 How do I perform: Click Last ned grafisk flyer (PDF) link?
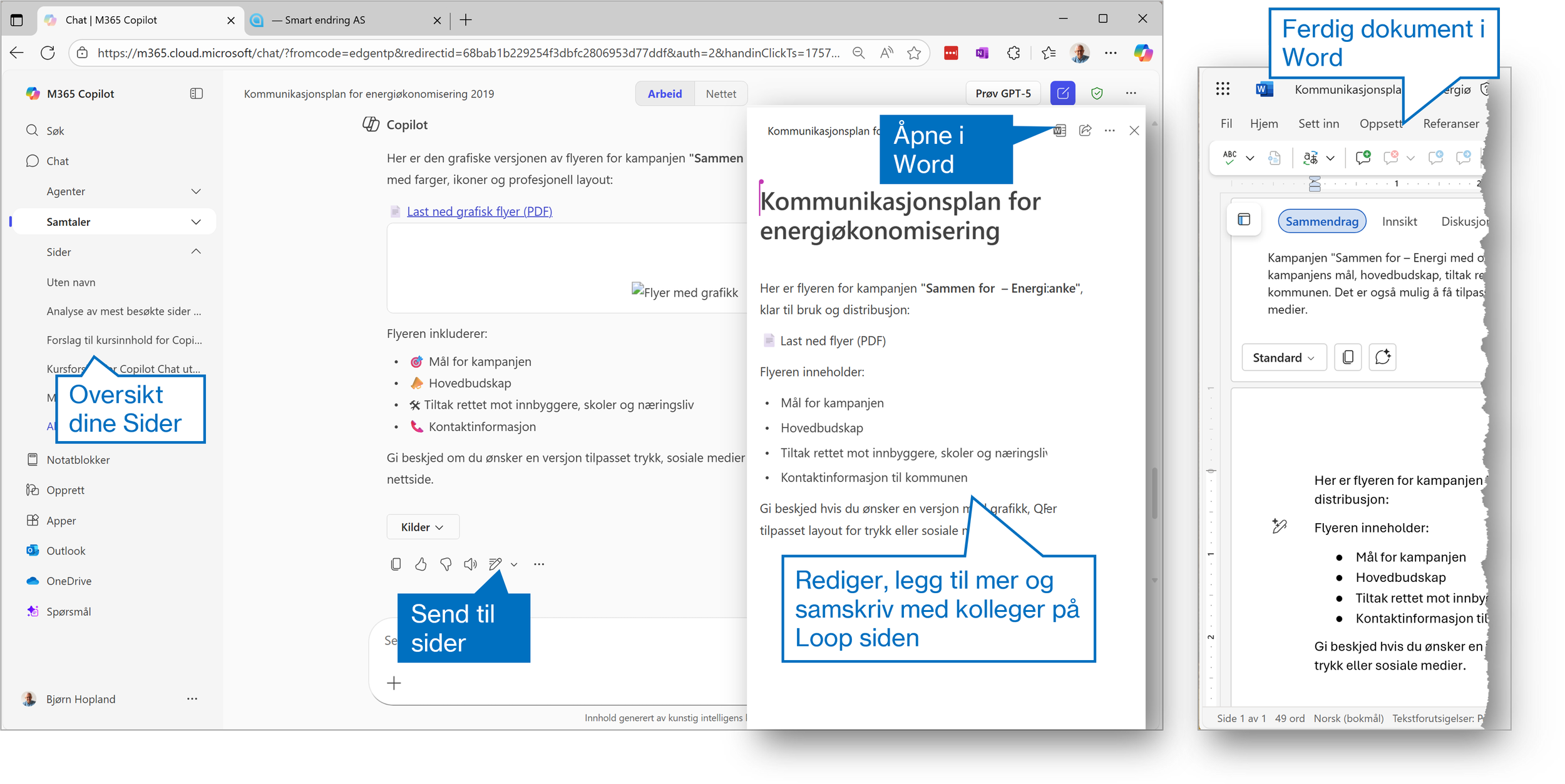pos(480,211)
